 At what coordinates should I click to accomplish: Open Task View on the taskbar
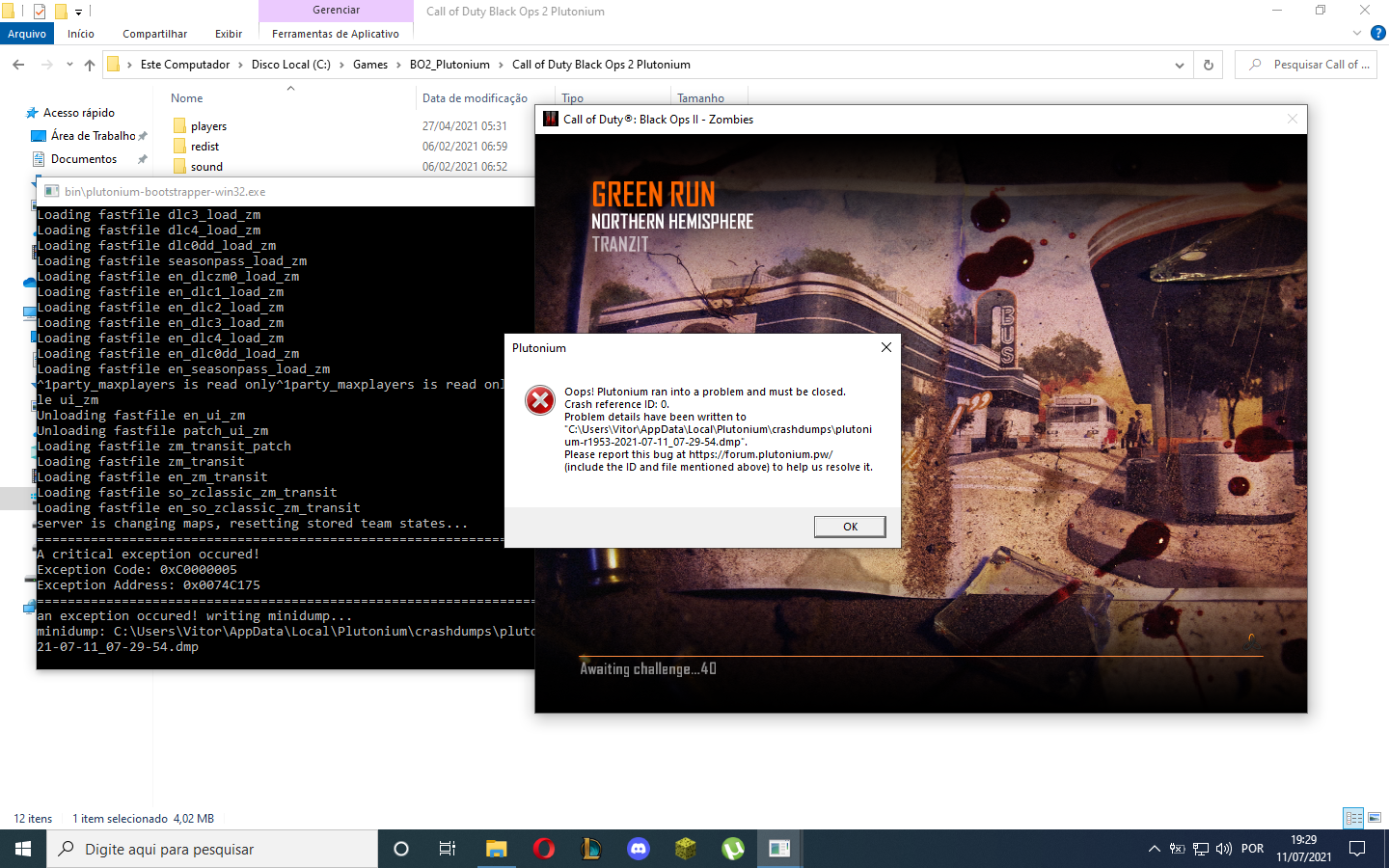tap(448, 849)
